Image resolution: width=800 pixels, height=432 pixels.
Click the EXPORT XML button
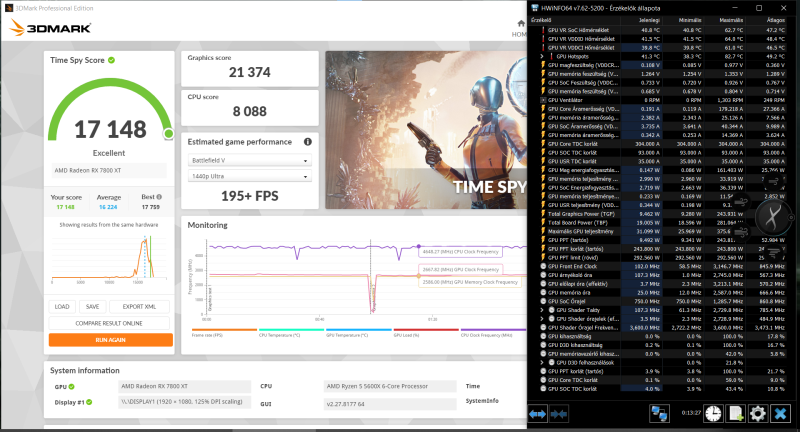coord(139,307)
